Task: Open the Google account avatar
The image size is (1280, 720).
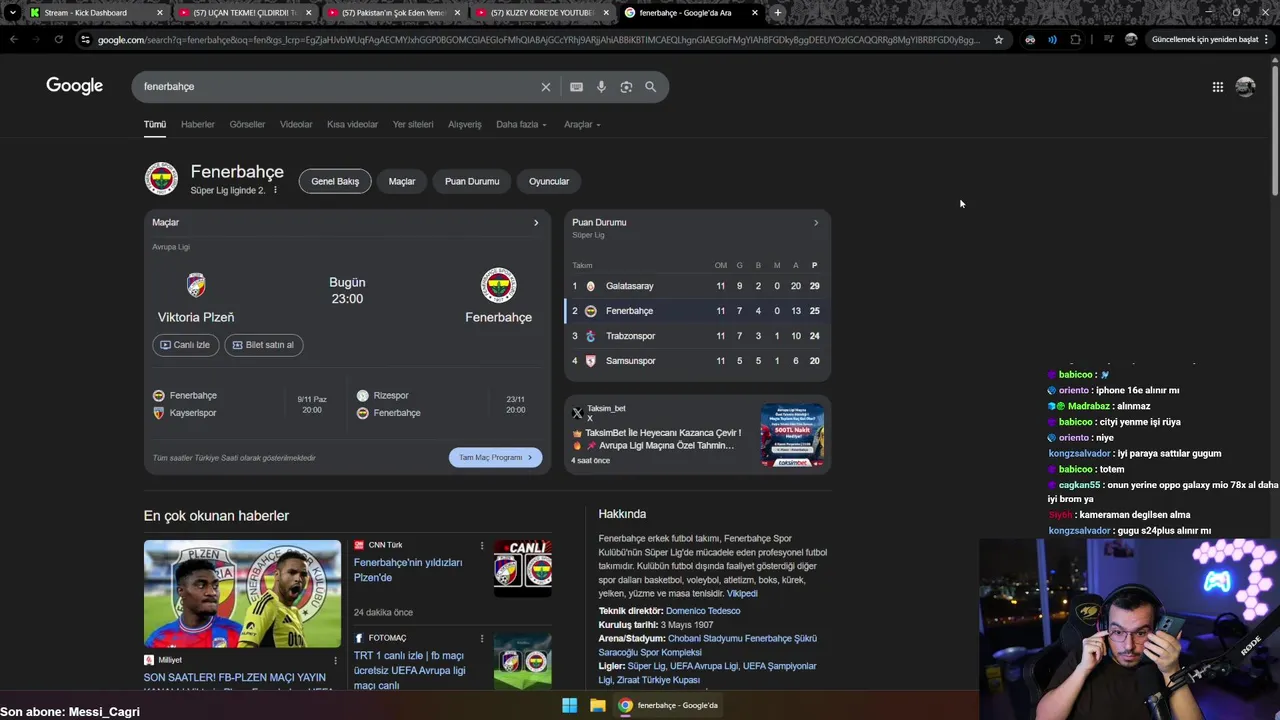Action: click(1245, 87)
